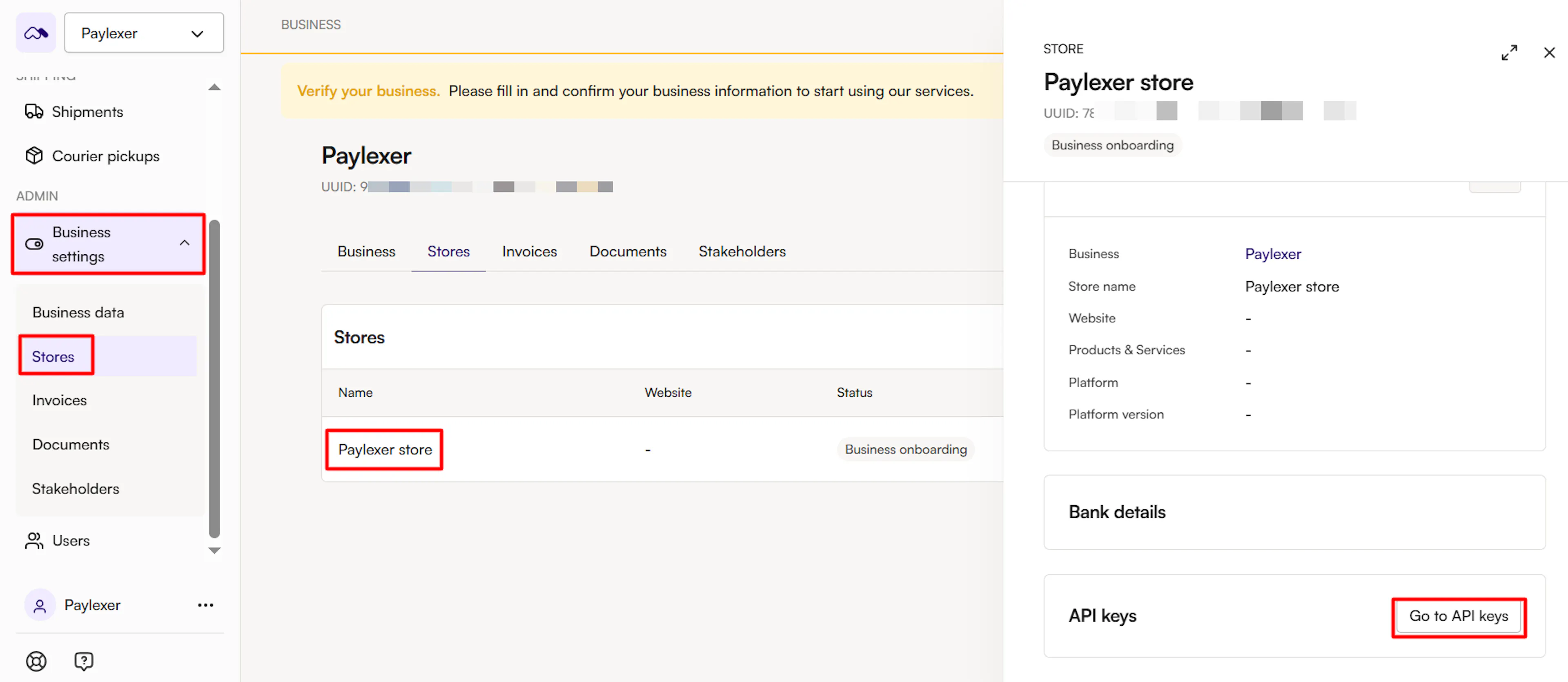Click the Sendcloud logo icon
This screenshot has width=1568, height=682.
tap(36, 33)
